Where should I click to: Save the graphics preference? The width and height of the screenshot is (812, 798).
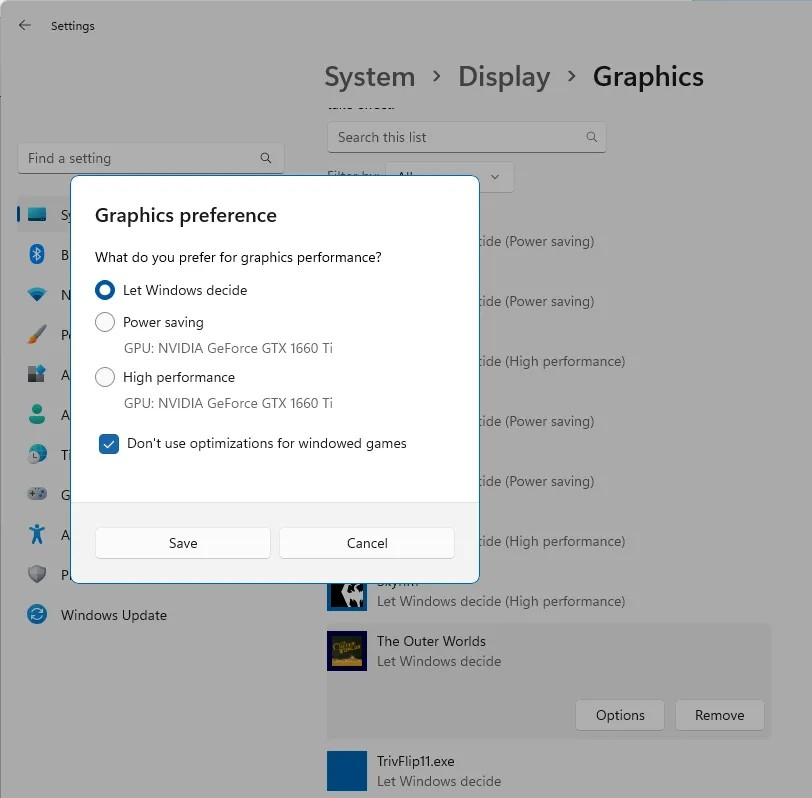(182, 542)
